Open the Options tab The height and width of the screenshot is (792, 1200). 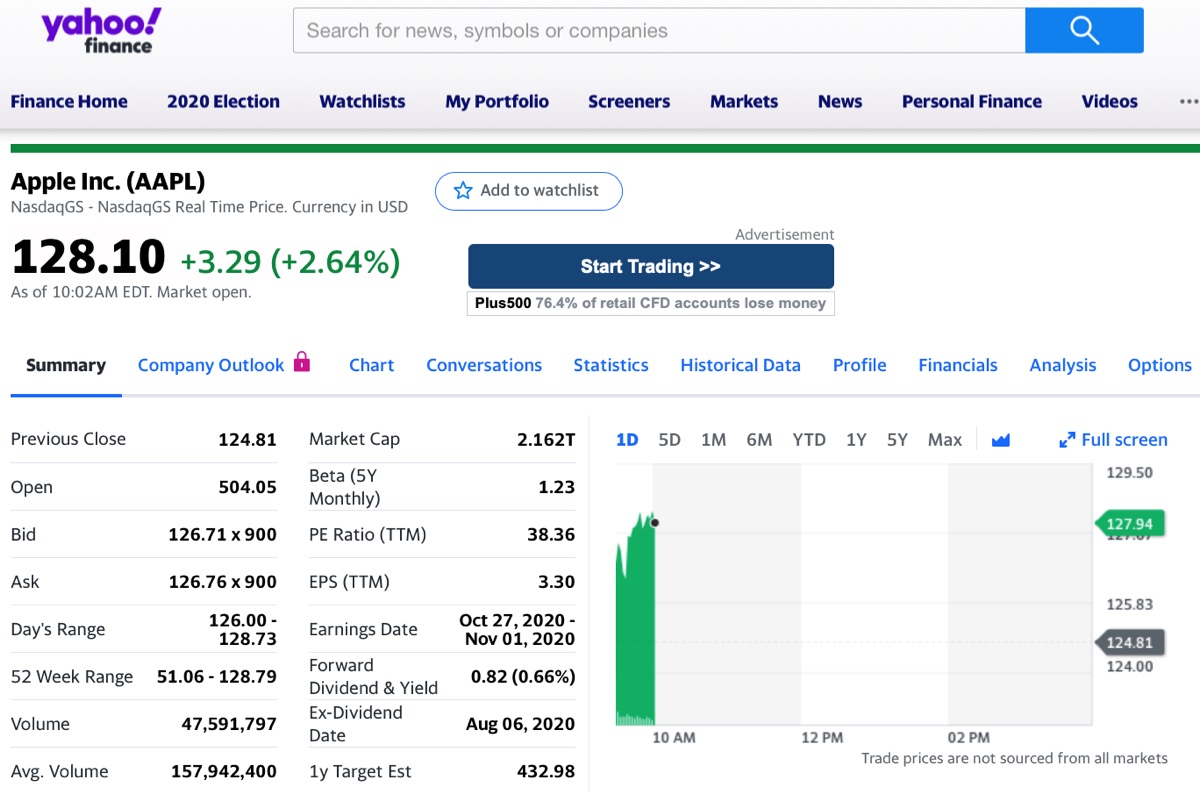pyautogui.click(x=1159, y=365)
